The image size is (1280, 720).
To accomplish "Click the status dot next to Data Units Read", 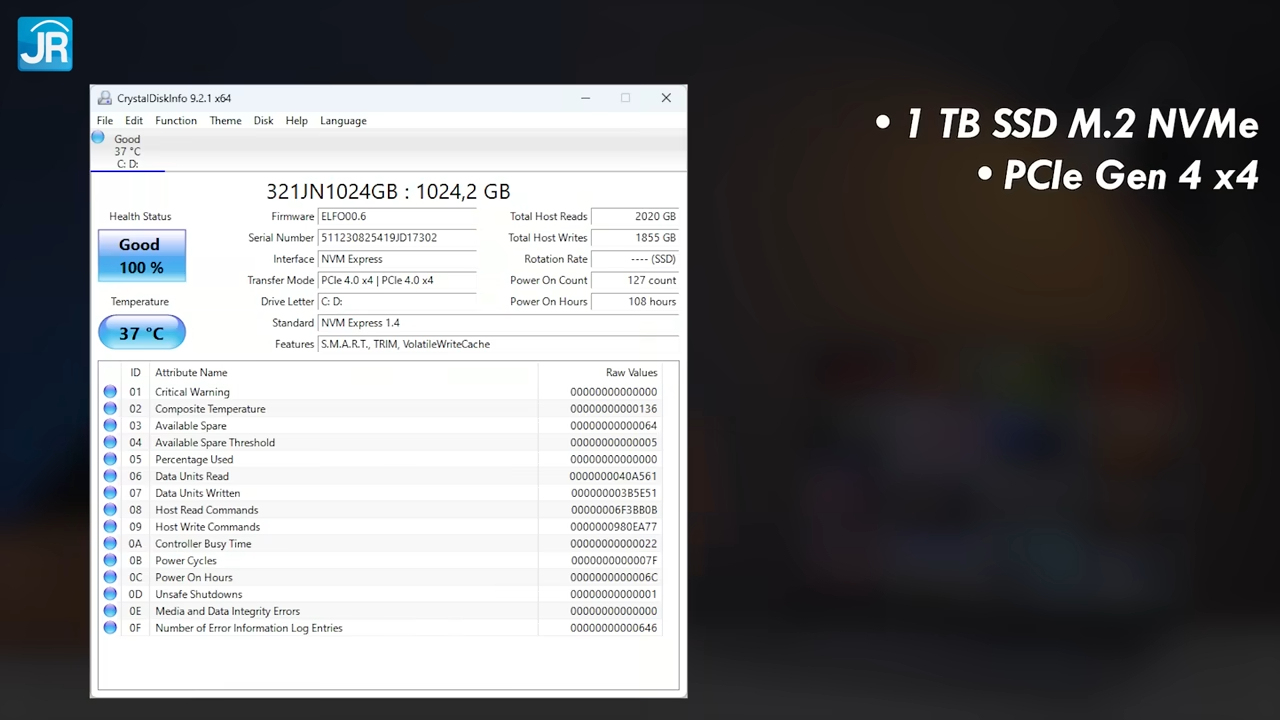I will [x=110, y=476].
